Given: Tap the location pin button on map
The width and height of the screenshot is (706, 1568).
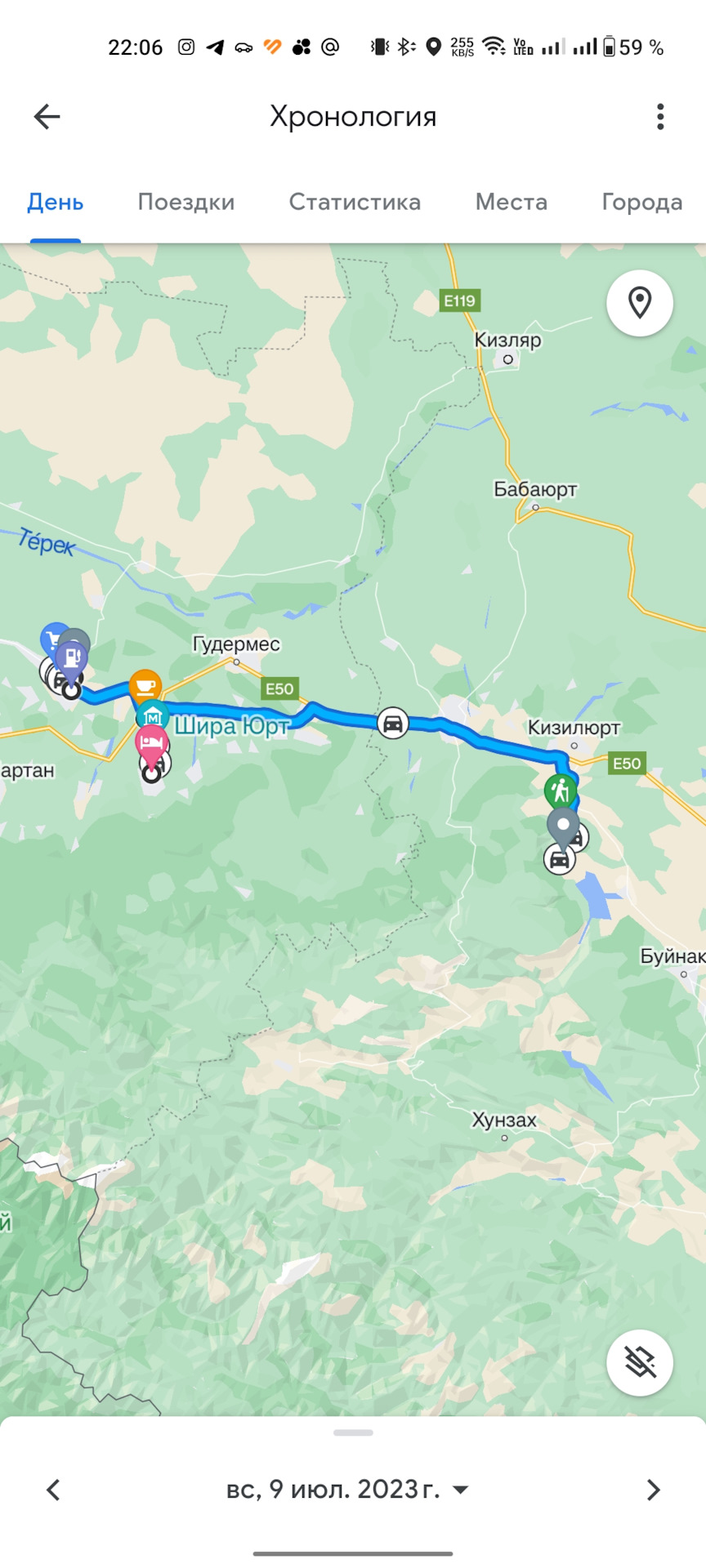Looking at the screenshot, I should coord(640,303).
